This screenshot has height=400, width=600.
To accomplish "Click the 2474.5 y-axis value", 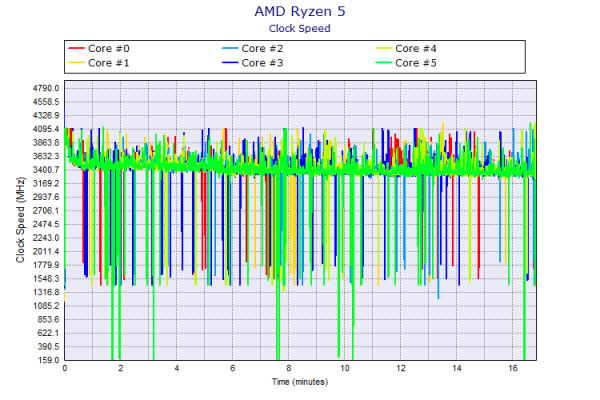I will coord(46,224).
